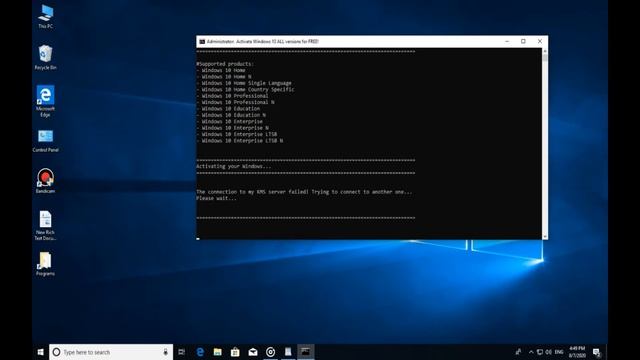The image size is (640, 360).
Task: Click the 'Windows 10 Enterprise LTSB N' line
Action: point(242,141)
